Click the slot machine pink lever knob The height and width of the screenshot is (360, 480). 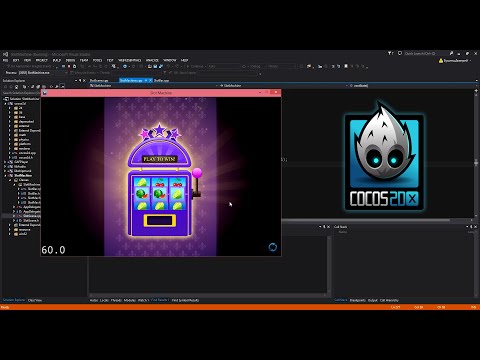pos(197,173)
